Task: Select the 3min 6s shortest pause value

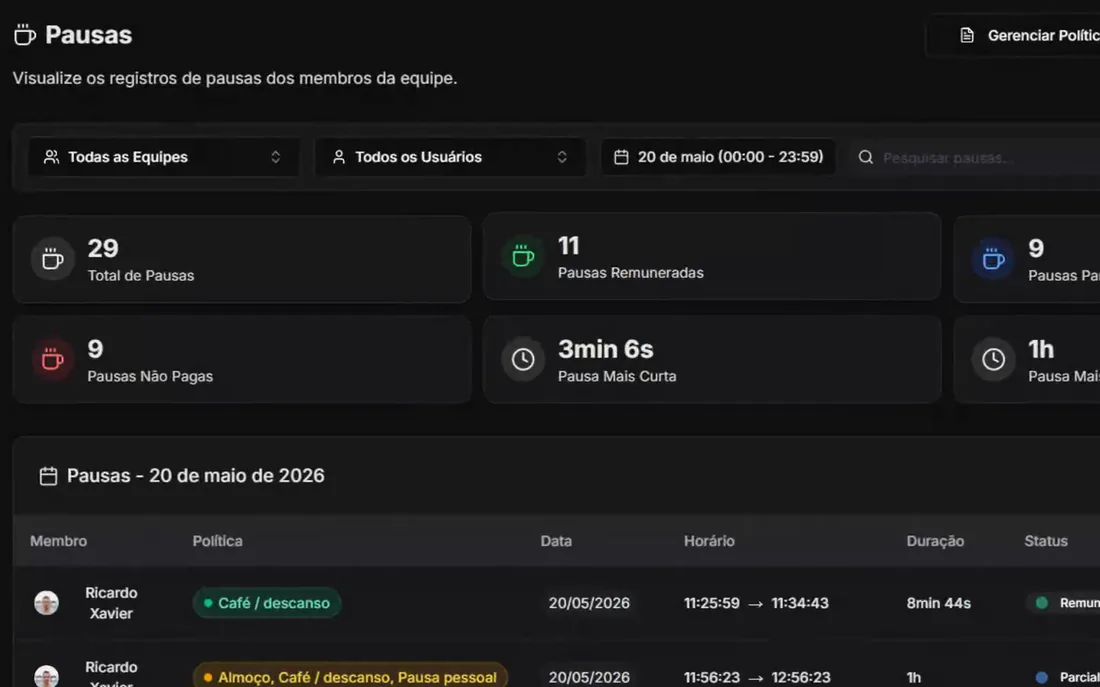Action: [x=605, y=349]
